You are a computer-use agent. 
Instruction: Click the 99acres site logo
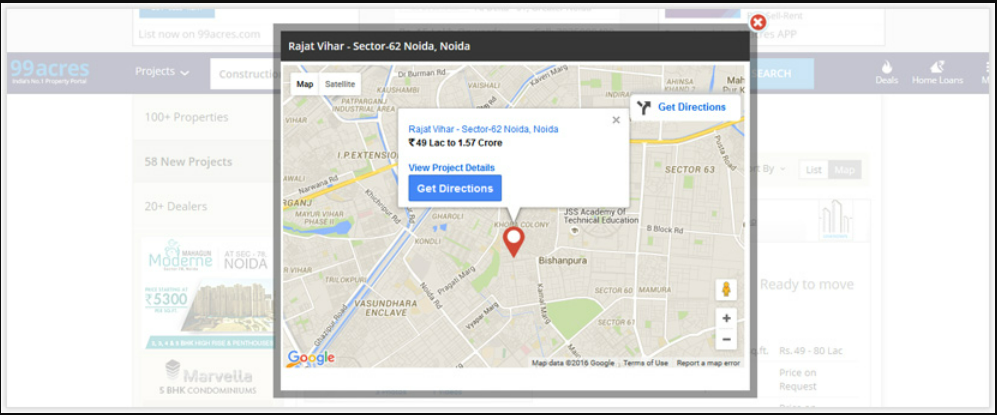tap(49, 72)
